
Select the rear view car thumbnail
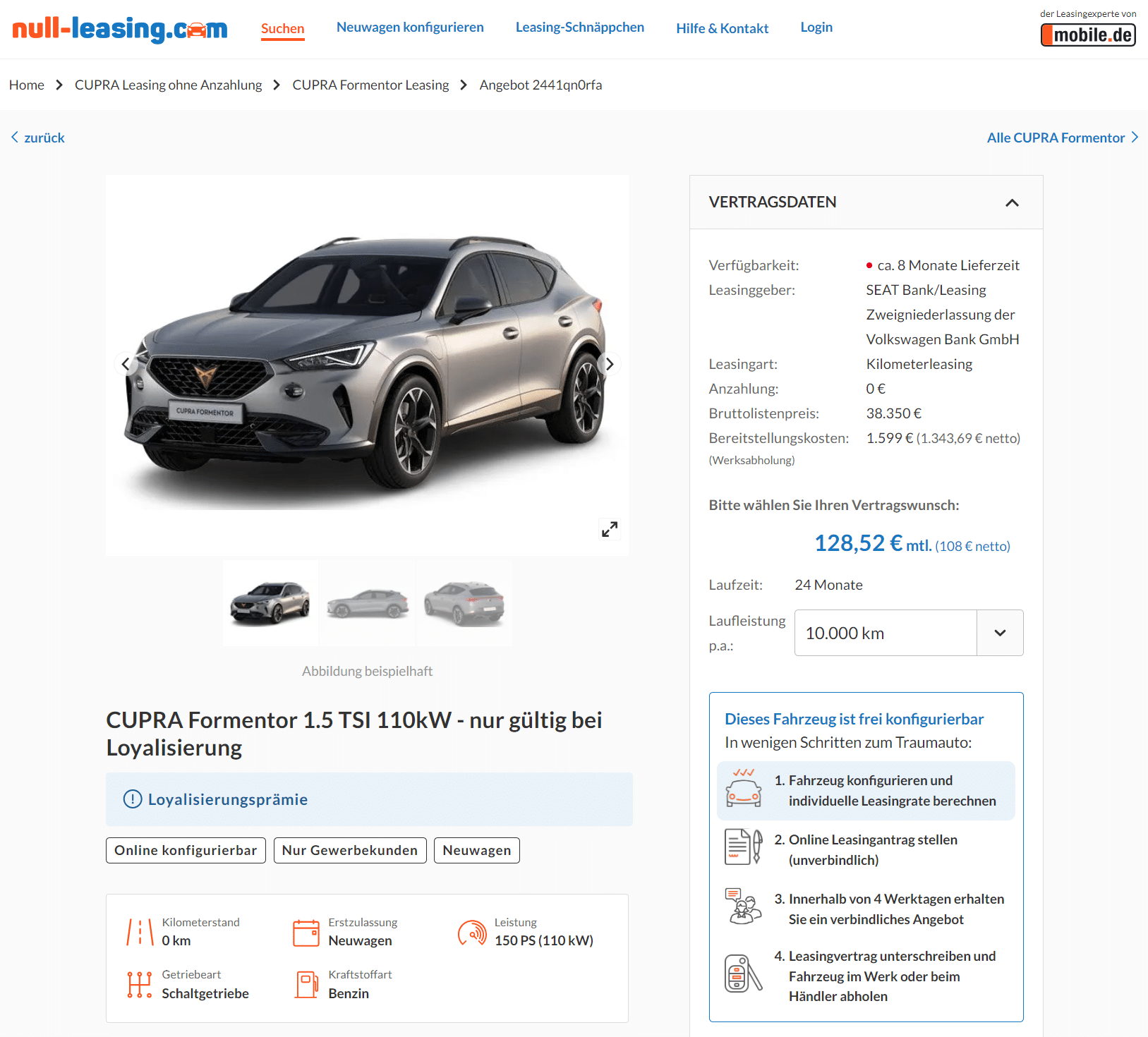coord(464,603)
